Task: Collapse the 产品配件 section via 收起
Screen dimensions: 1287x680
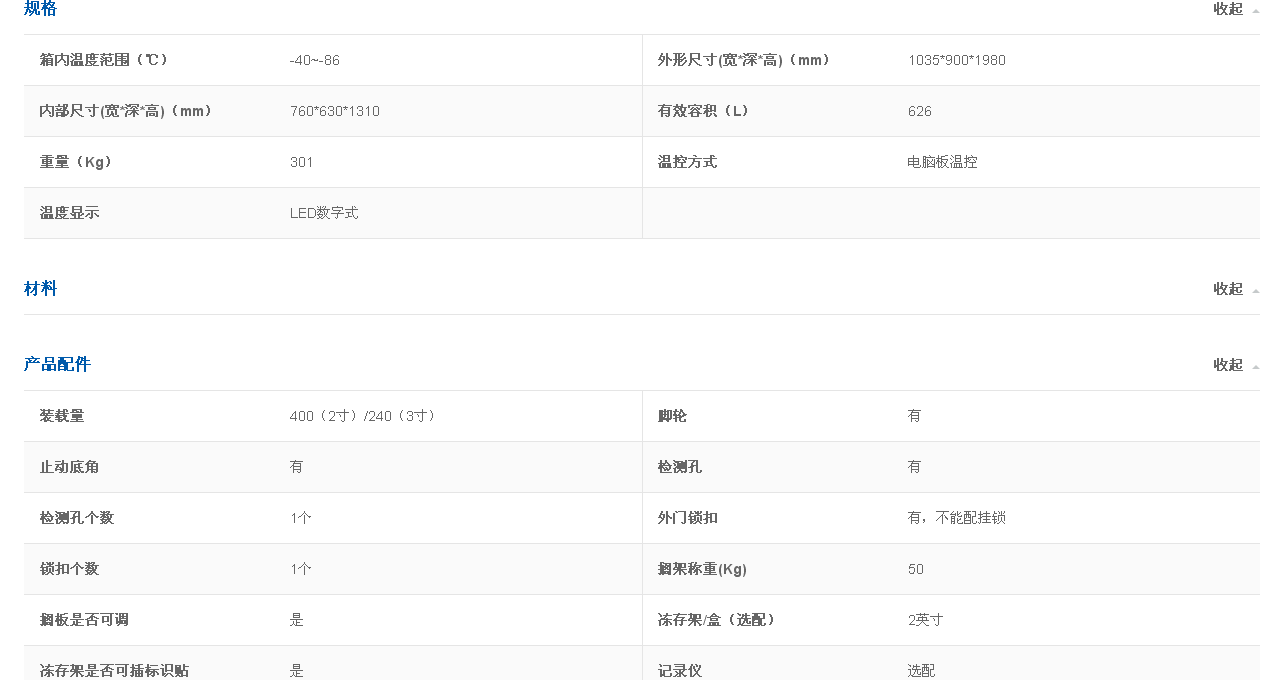Action: click(1227, 365)
